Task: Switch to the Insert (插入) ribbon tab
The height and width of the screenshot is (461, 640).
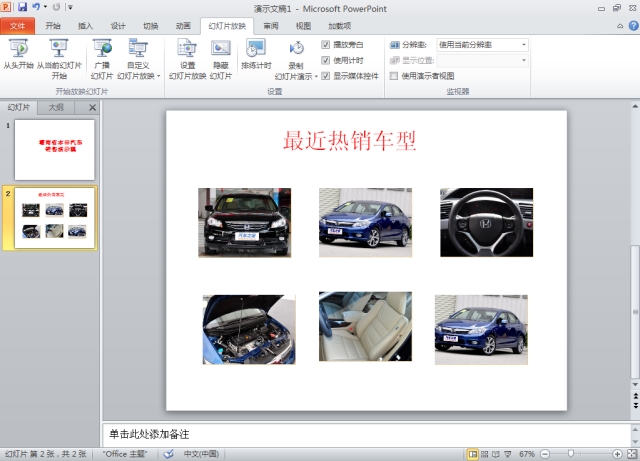Action: click(86, 26)
